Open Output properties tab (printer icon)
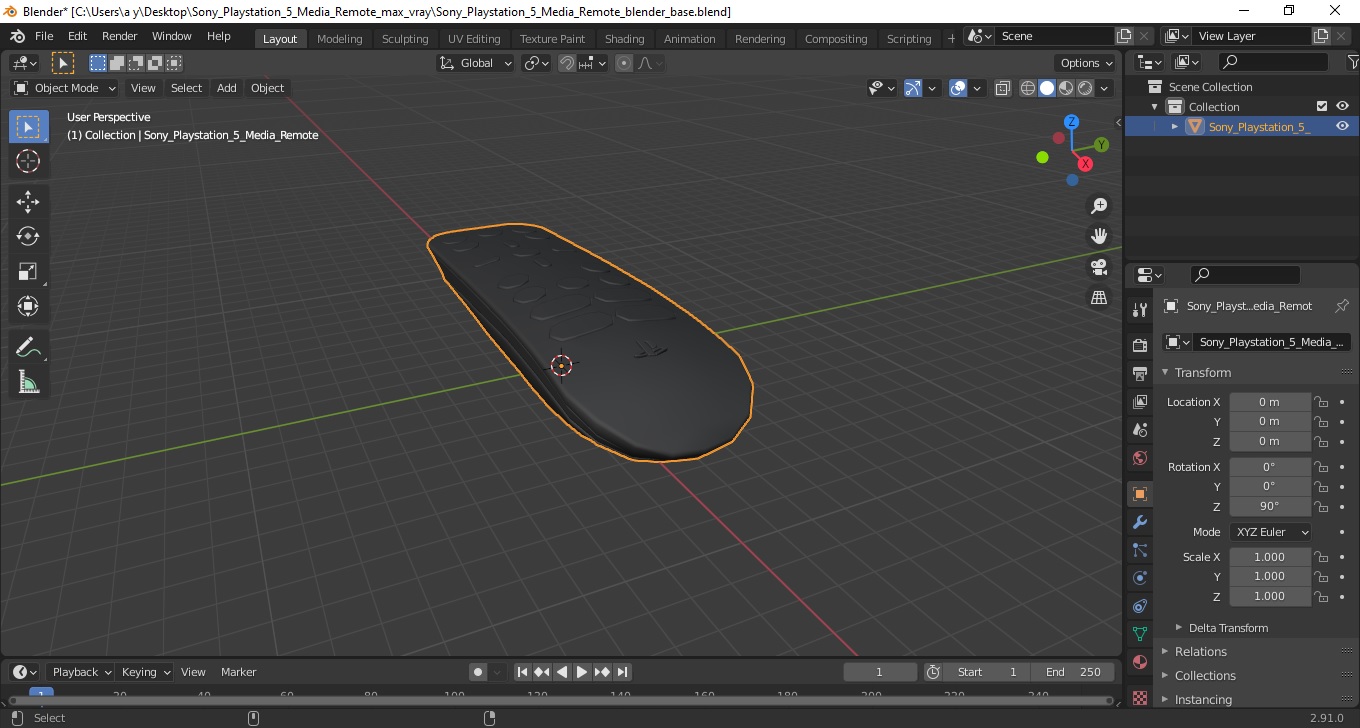This screenshot has width=1360, height=728. click(1140, 374)
